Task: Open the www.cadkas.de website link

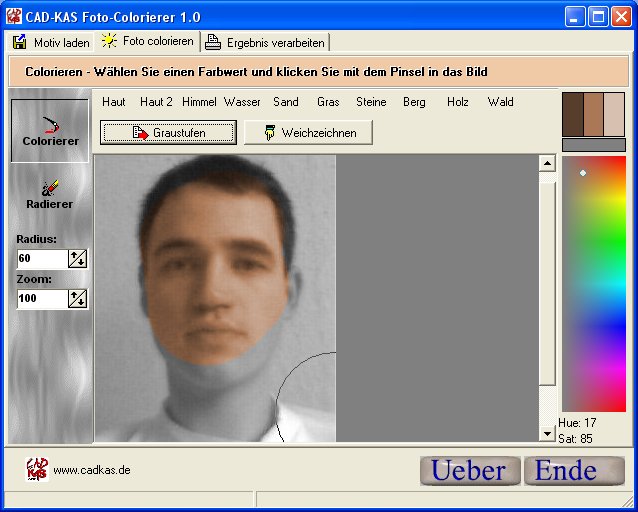Action: [92, 470]
